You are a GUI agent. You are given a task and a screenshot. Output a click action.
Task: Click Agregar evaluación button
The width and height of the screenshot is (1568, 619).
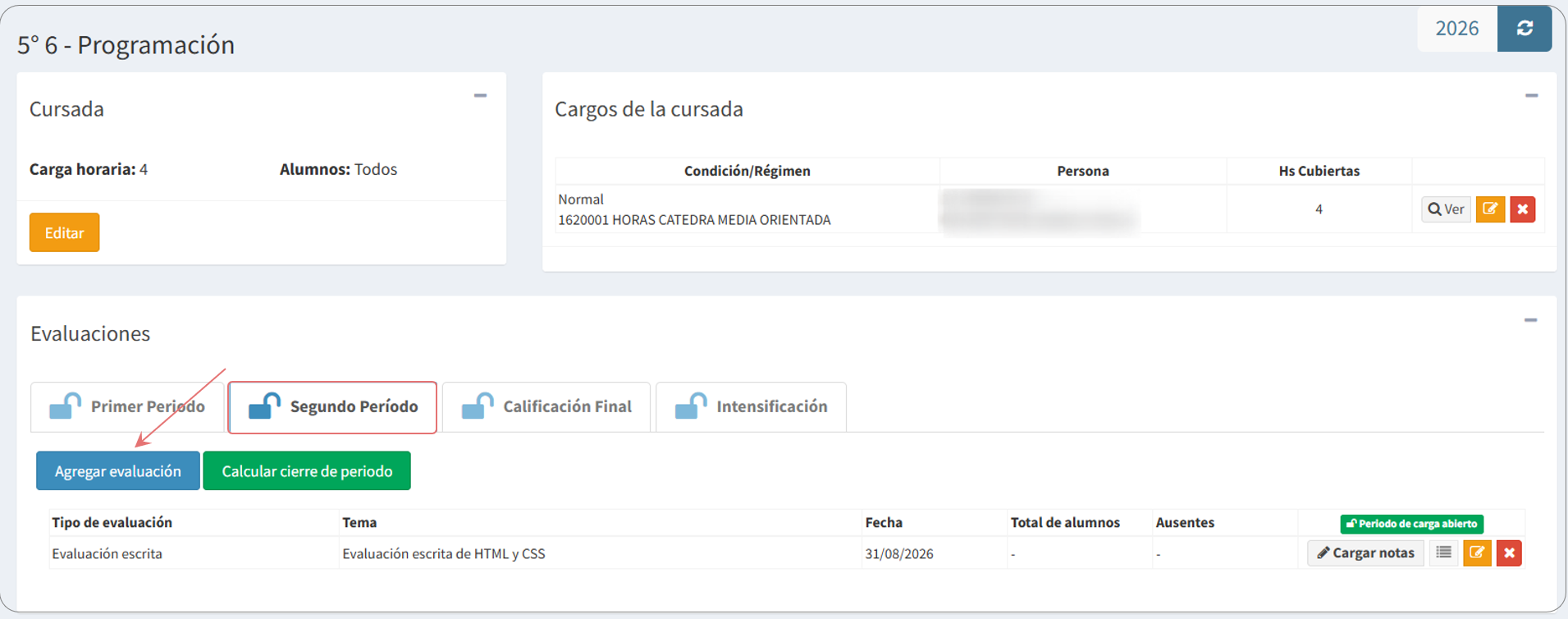[118, 471]
